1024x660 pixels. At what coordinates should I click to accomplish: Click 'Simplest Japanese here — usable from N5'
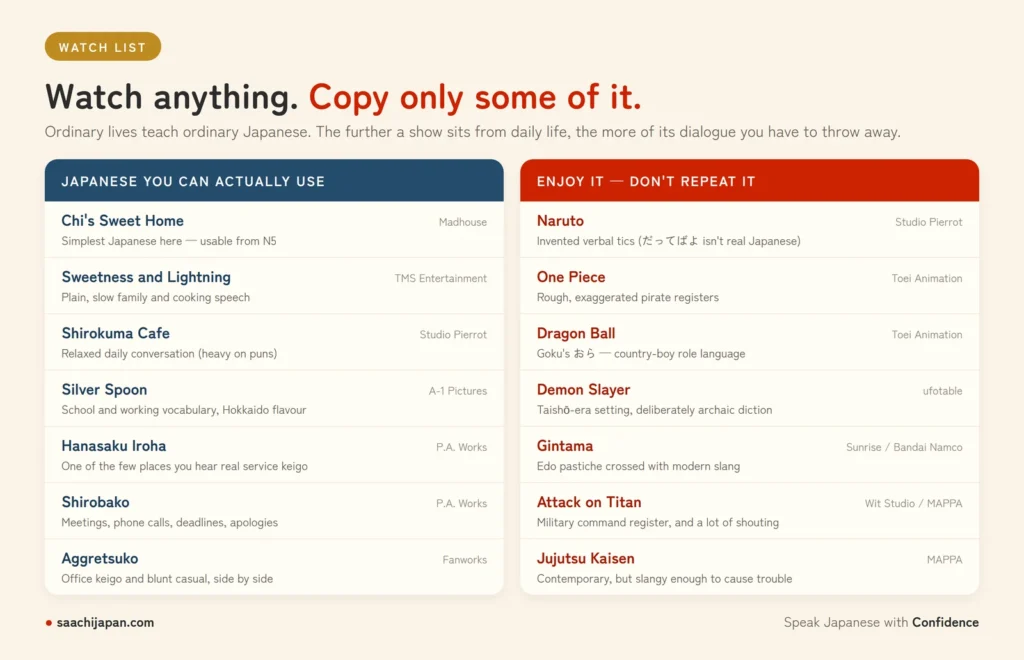point(169,241)
